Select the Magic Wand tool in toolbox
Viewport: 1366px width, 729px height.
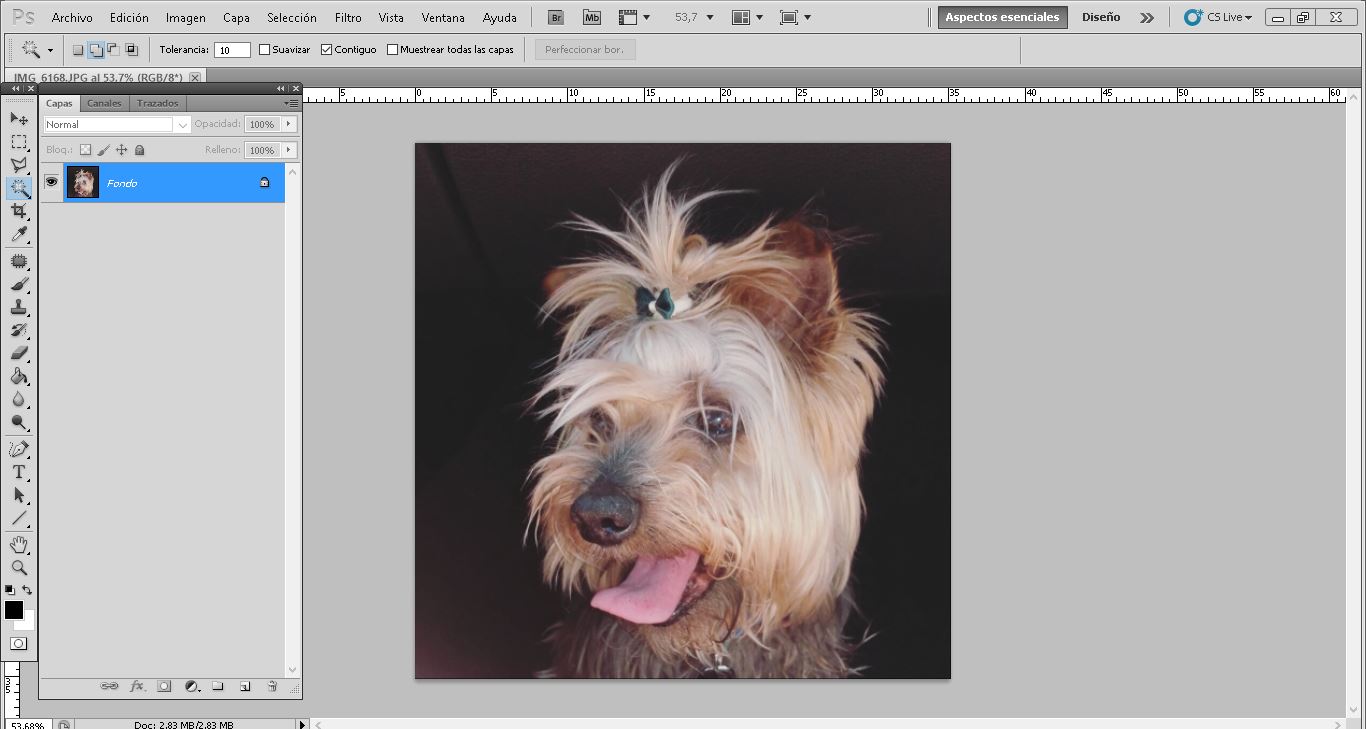(19, 188)
